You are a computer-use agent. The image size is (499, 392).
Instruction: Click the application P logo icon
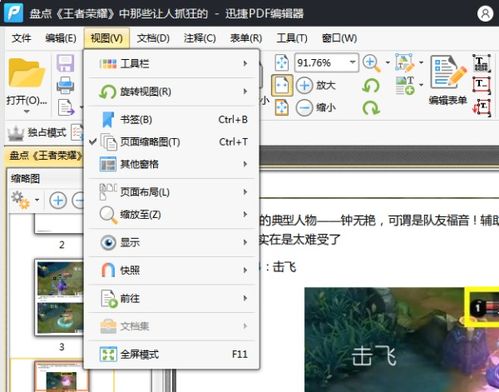(14, 13)
